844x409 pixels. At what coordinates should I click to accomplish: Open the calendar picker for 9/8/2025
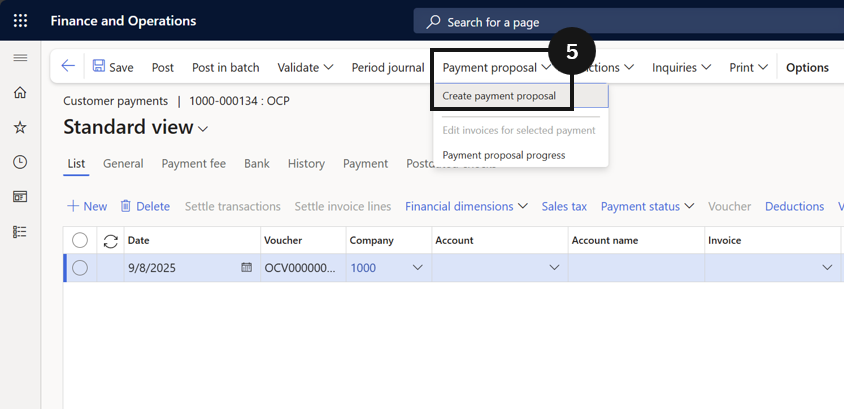pyautogui.click(x=247, y=267)
